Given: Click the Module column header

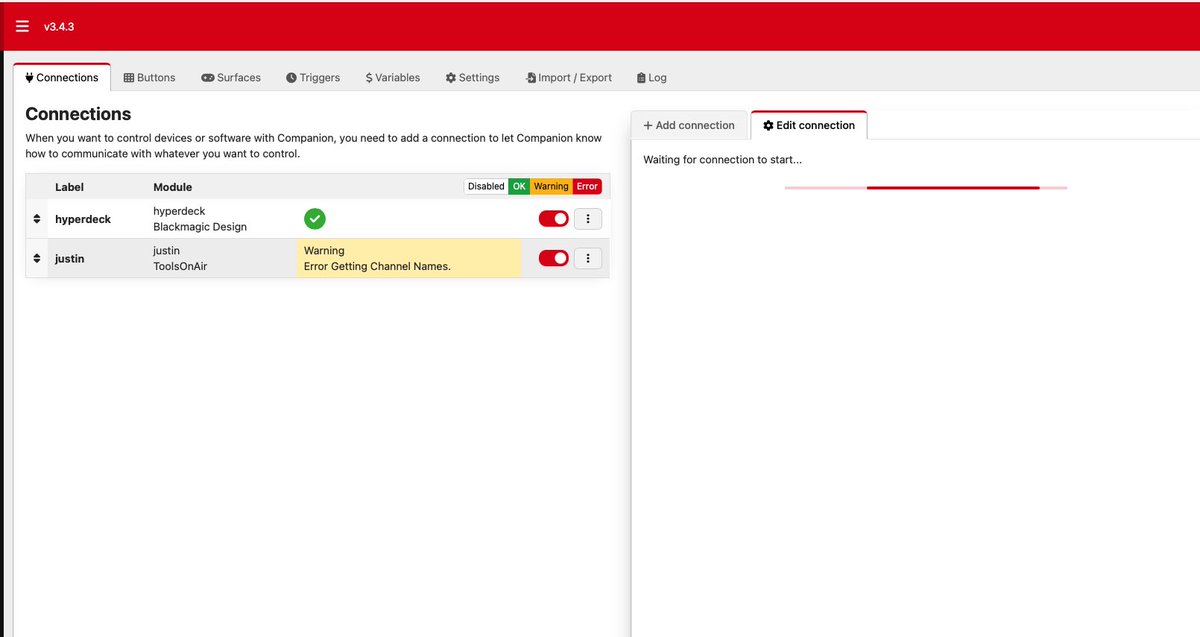Looking at the screenshot, I should [x=172, y=187].
